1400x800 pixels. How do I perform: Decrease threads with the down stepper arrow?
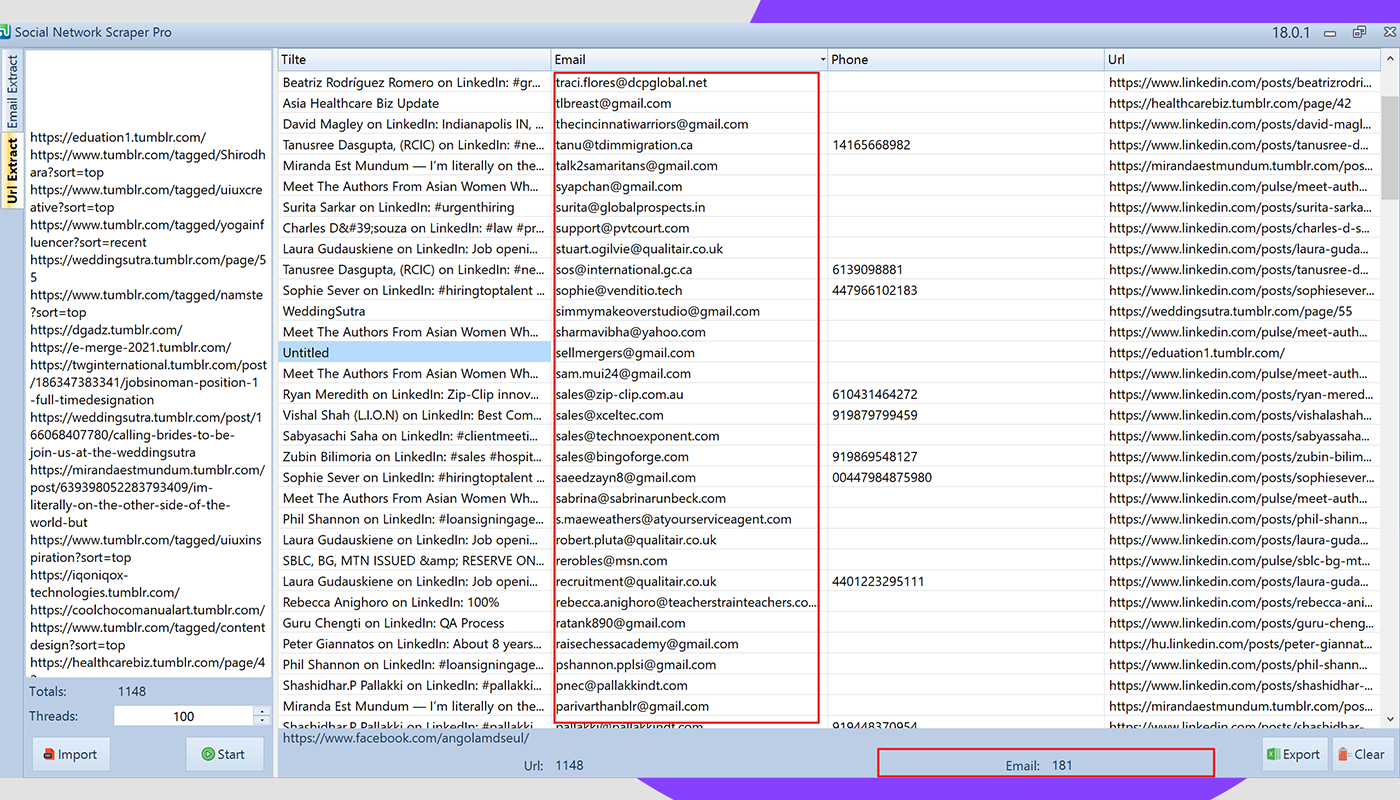(262, 721)
